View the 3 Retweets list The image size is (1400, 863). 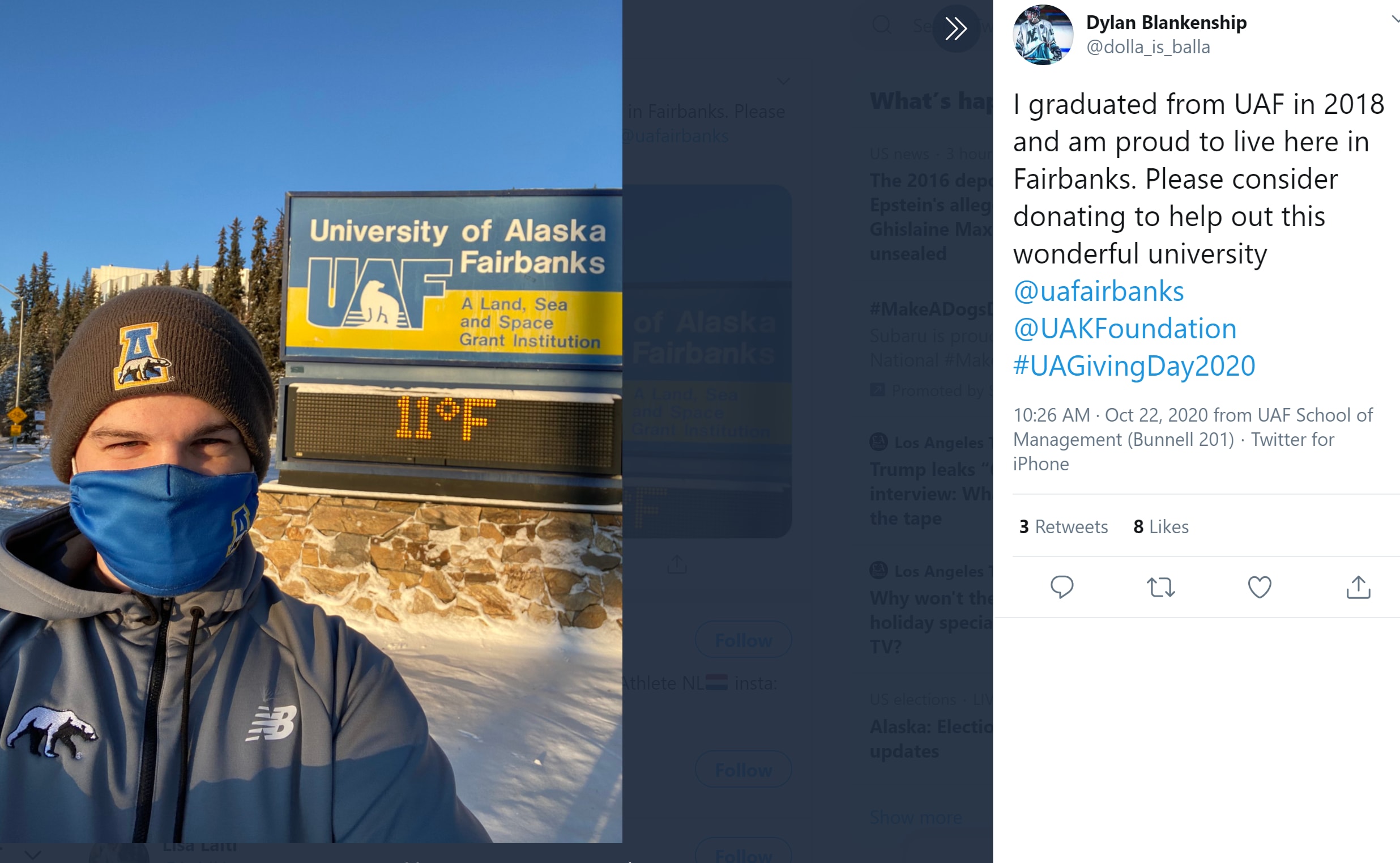pyautogui.click(x=1064, y=526)
